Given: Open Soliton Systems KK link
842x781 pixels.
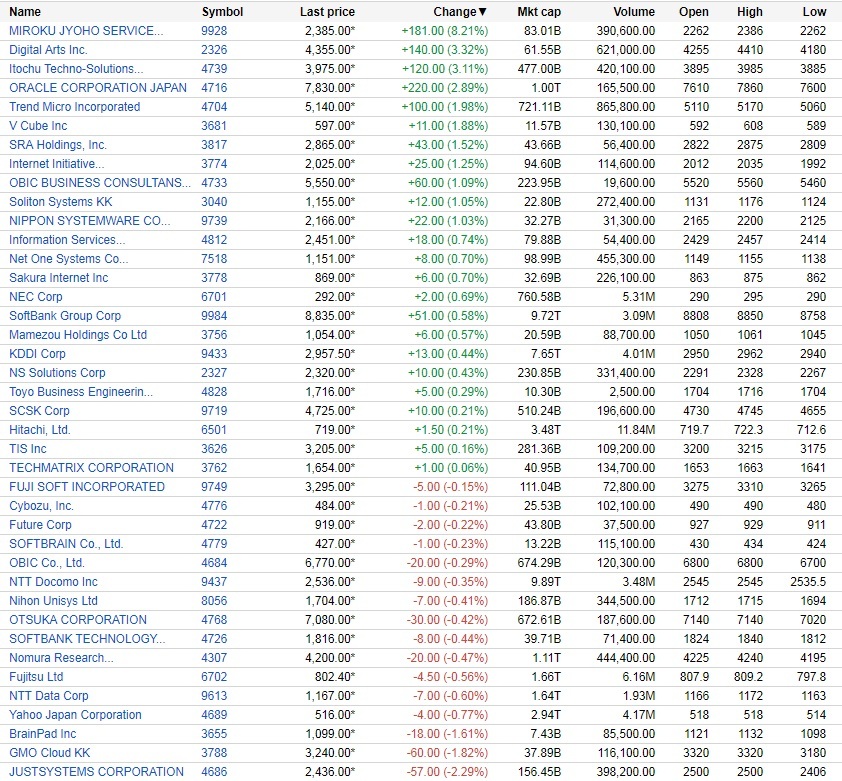Looking at the screenshot, I should coord(61,202).
